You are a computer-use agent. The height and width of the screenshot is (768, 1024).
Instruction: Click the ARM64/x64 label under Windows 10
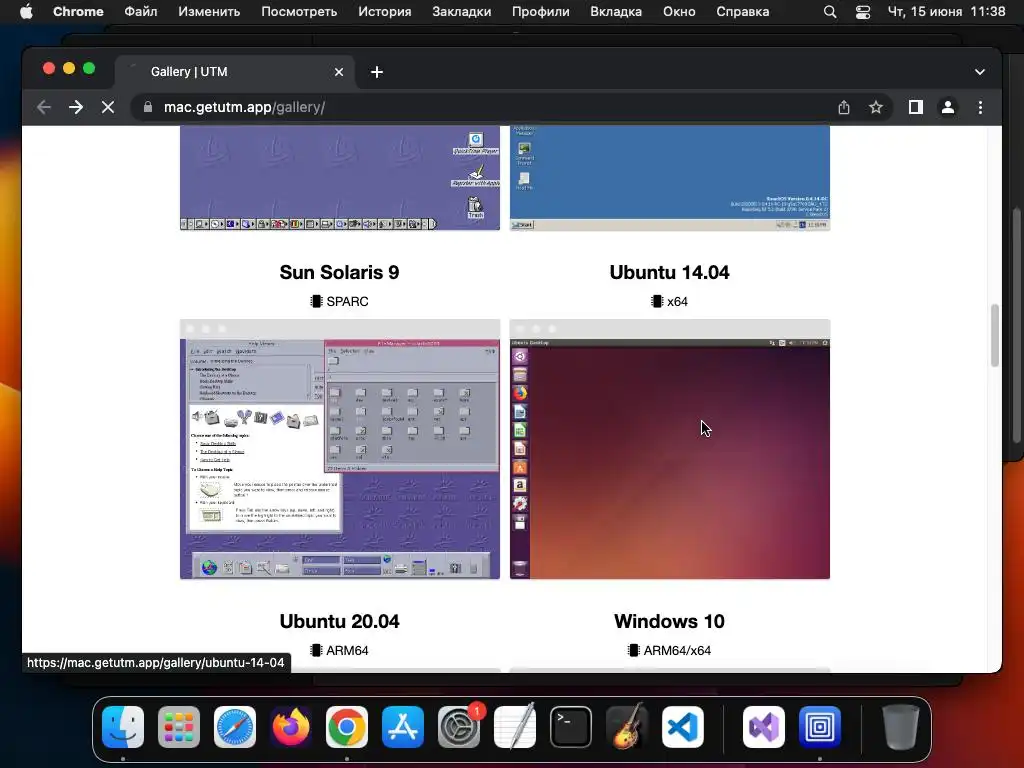[669, 650]
